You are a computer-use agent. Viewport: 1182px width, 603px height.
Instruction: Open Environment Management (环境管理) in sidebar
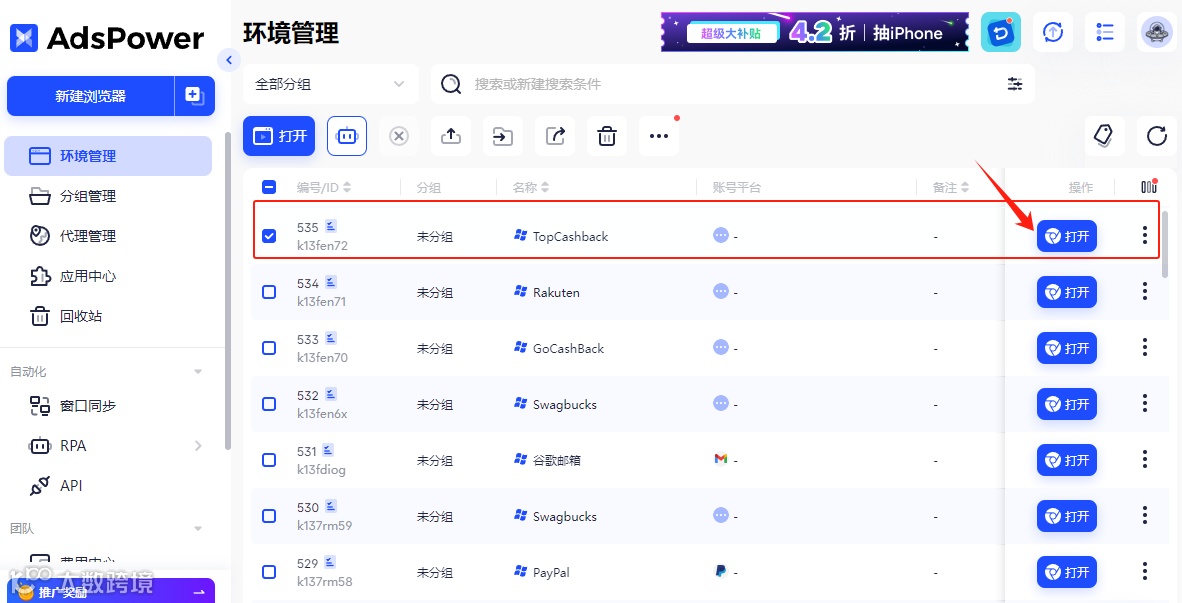[x=108, y=156]
